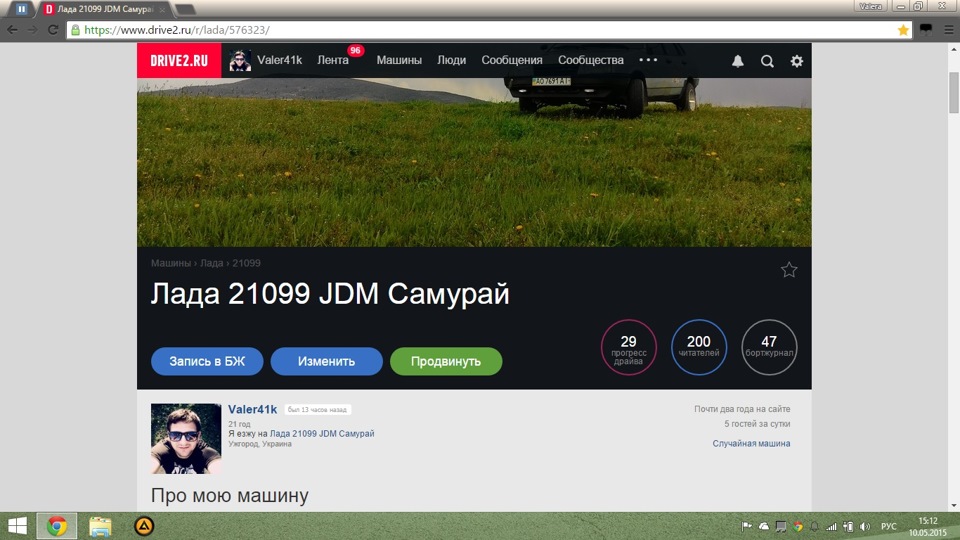Click the Valer41k username in header
960x540 pixels.
[x=279, y=60]
